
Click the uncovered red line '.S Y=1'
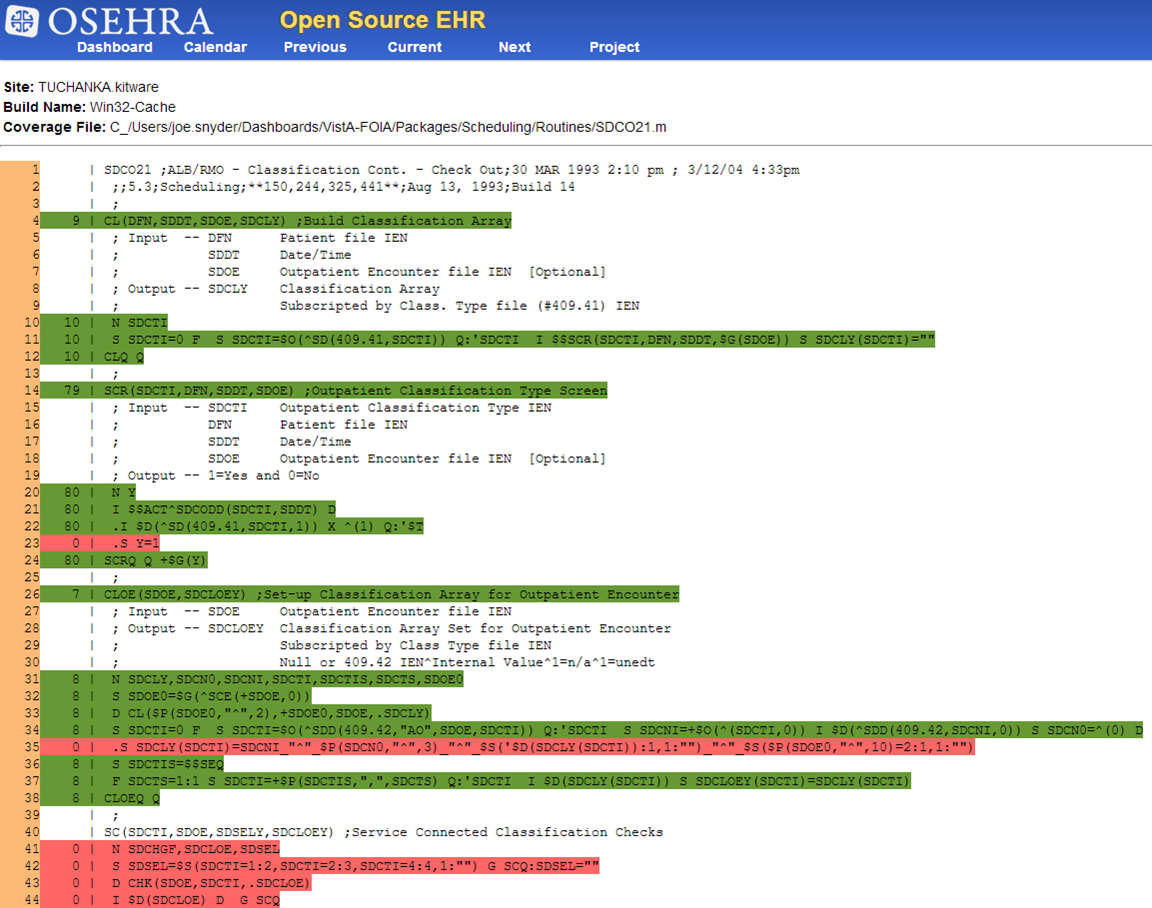pos(136,543)
